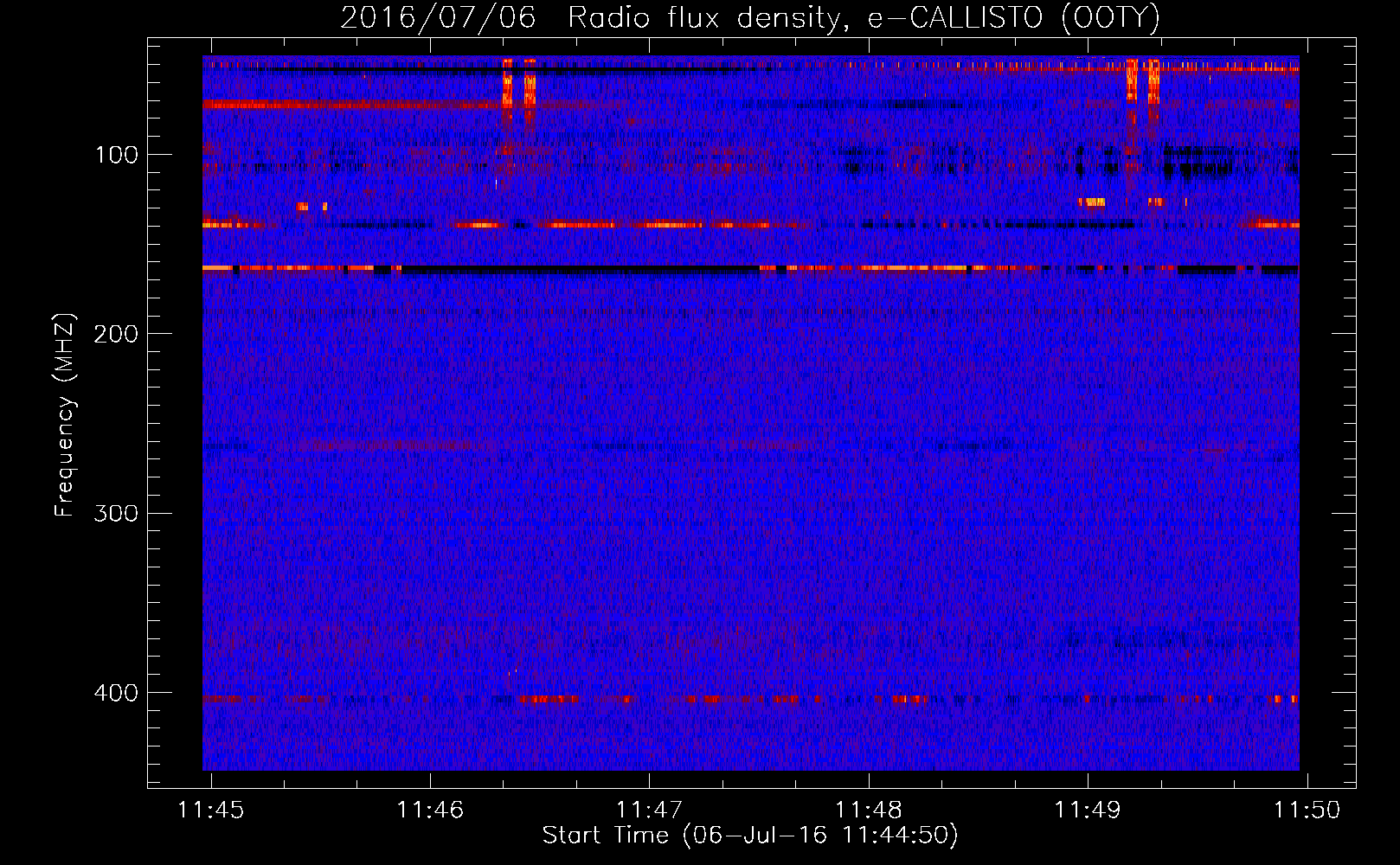This screenshot has width=1400, height=865.
Task: Click the 11:50 time tick label
Action: [1307, 811]
